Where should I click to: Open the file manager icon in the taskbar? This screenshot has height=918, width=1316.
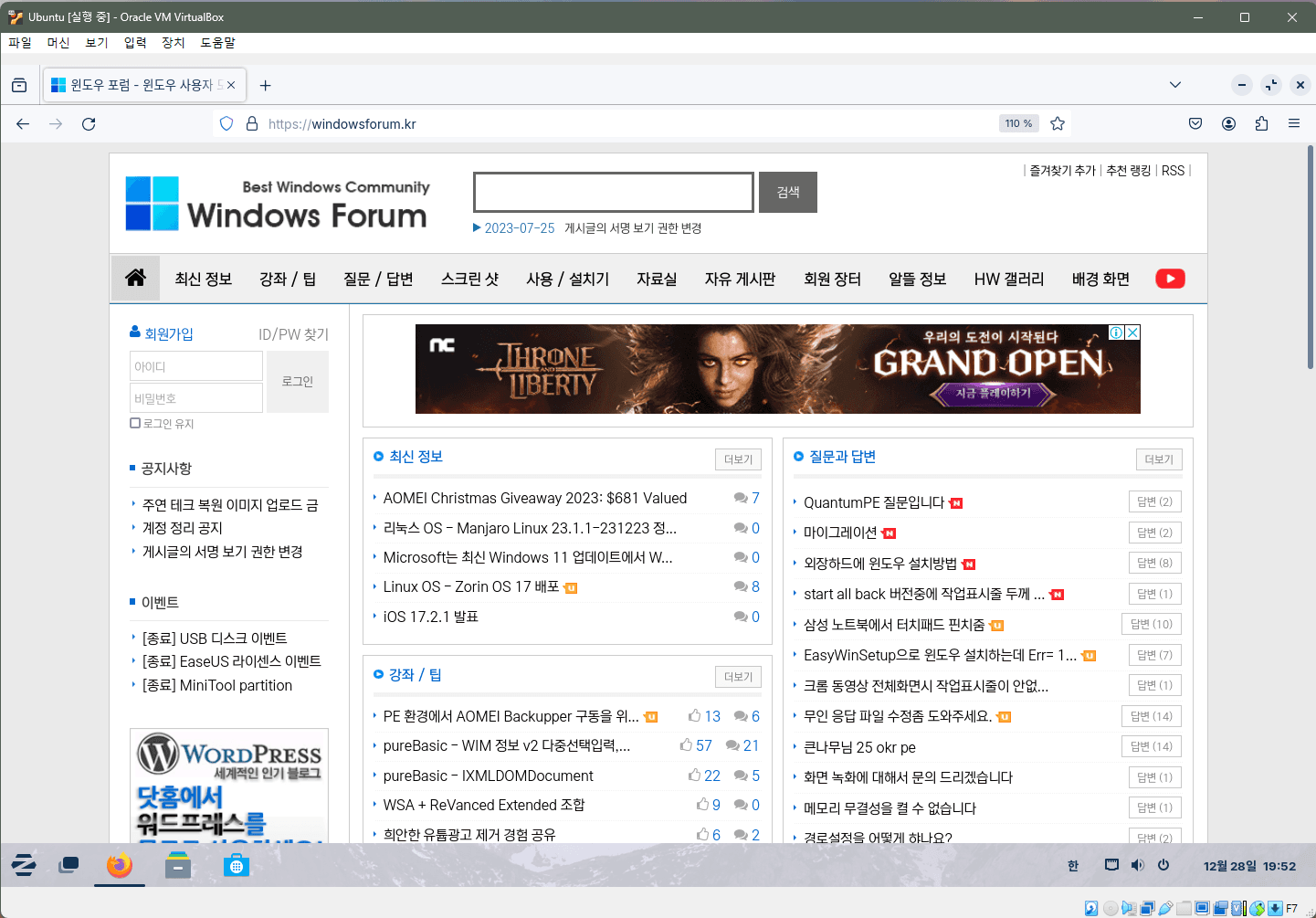[178, 865]
